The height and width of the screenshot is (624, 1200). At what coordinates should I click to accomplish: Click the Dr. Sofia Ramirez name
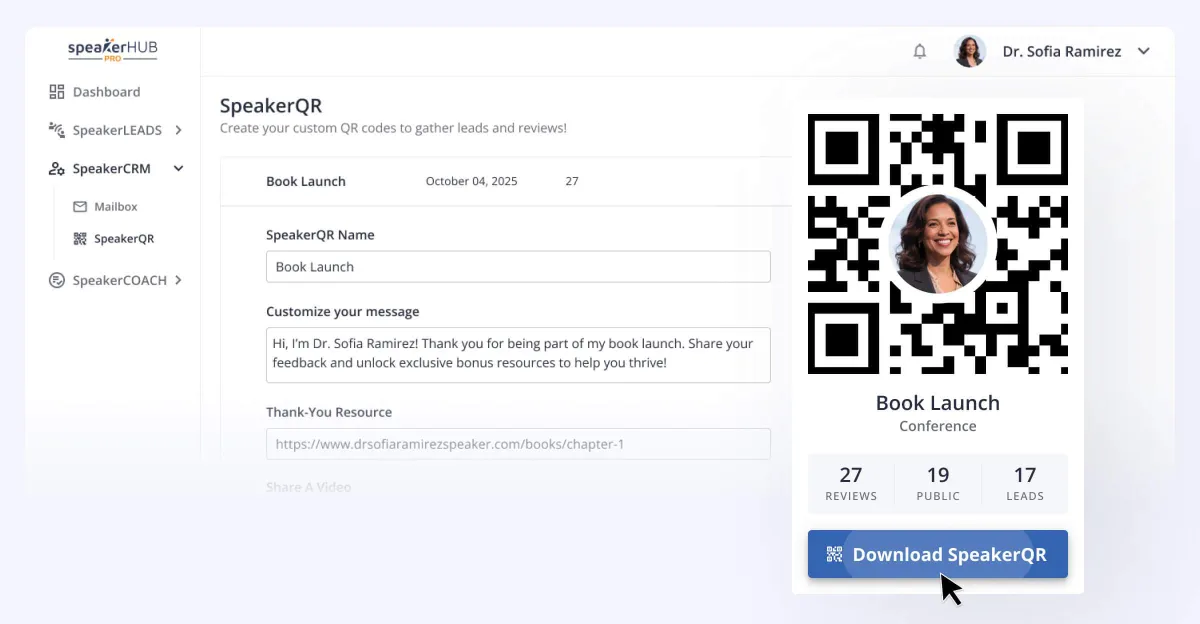coord(1062,51)
